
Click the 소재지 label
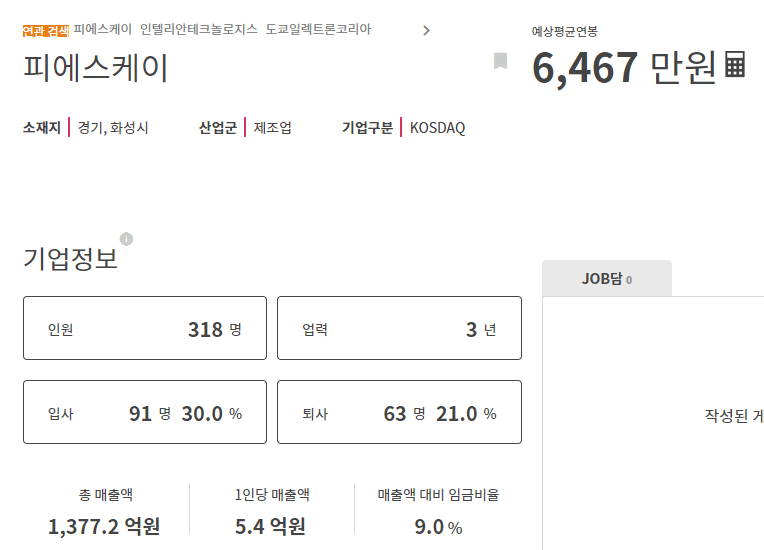tap(42, 128)
